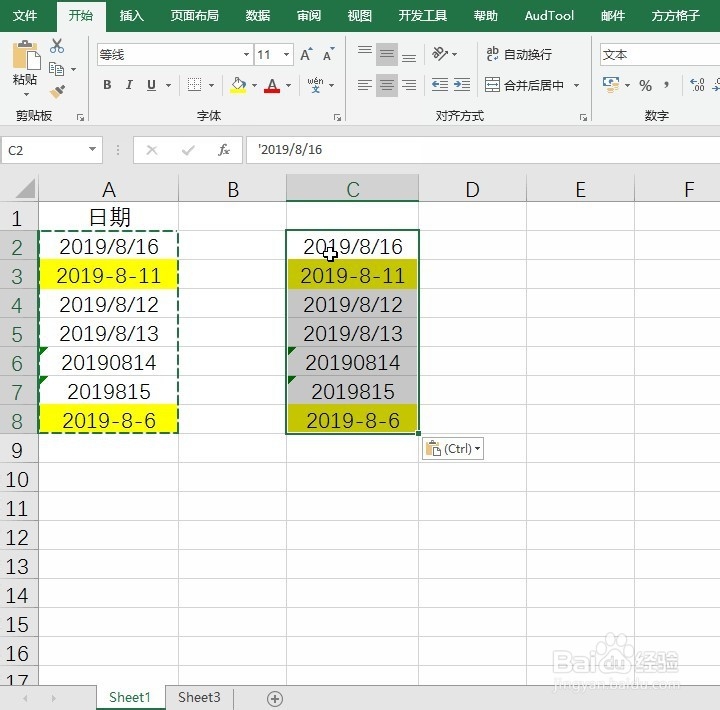Increase decimal places icon
Viewport: 720px width, 710px height.
[697, 85]
